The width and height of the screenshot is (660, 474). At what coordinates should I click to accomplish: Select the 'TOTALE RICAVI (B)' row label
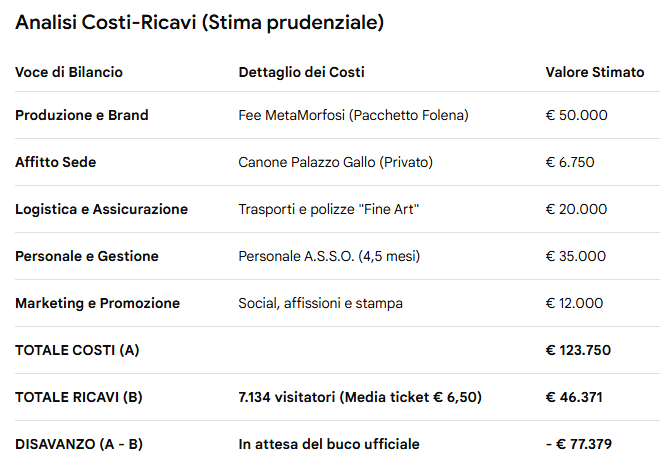pyautogui.click(x=79, y=397)
